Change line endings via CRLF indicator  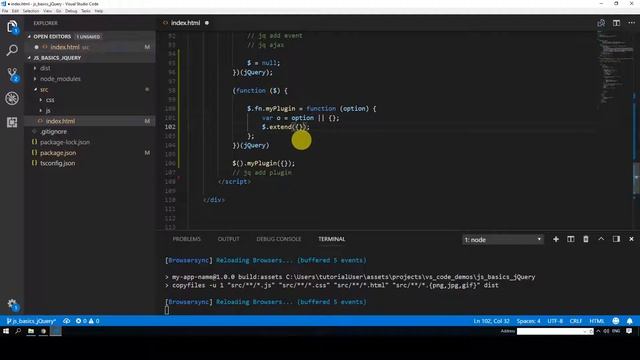[576, 321]
